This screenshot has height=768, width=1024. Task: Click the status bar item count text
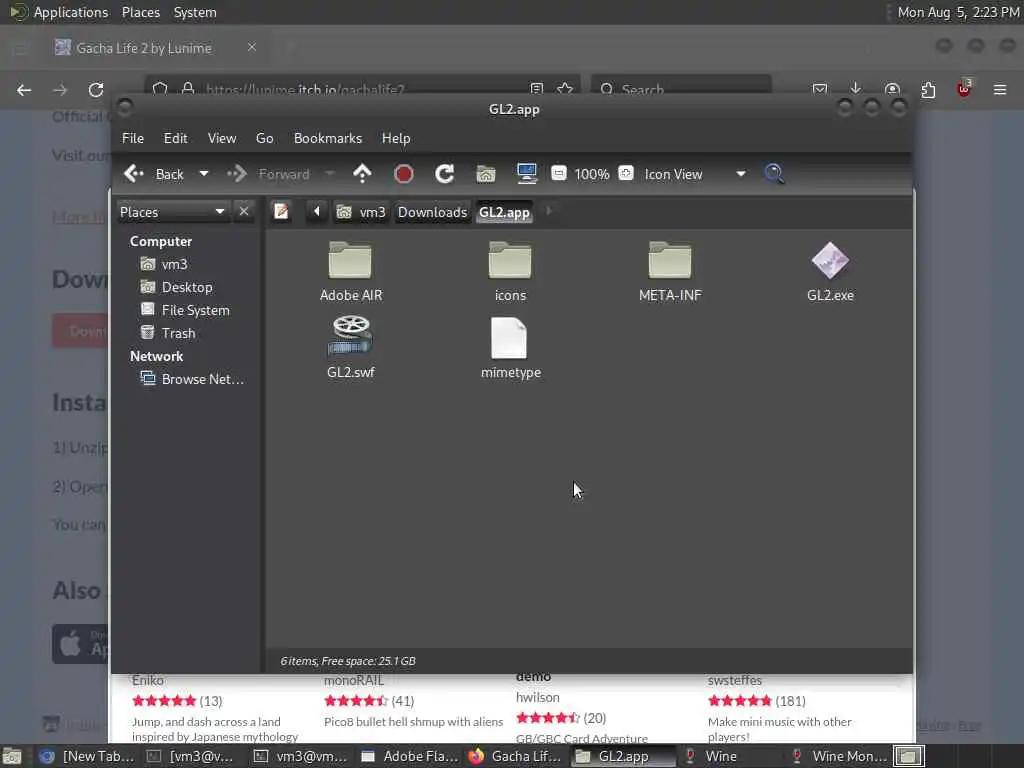[348, 661]
